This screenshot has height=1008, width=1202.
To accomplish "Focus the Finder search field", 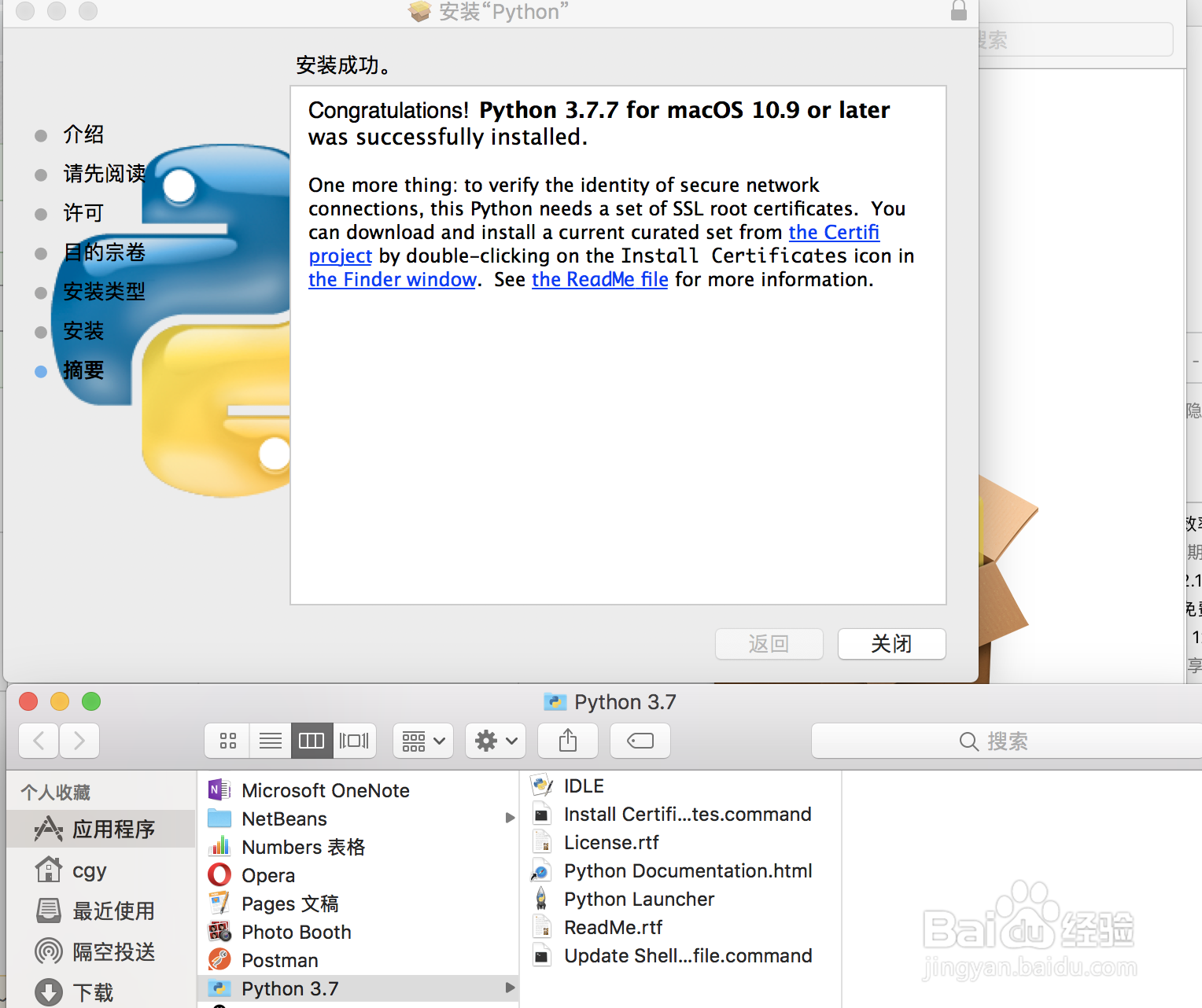I will click(1006, 741).
